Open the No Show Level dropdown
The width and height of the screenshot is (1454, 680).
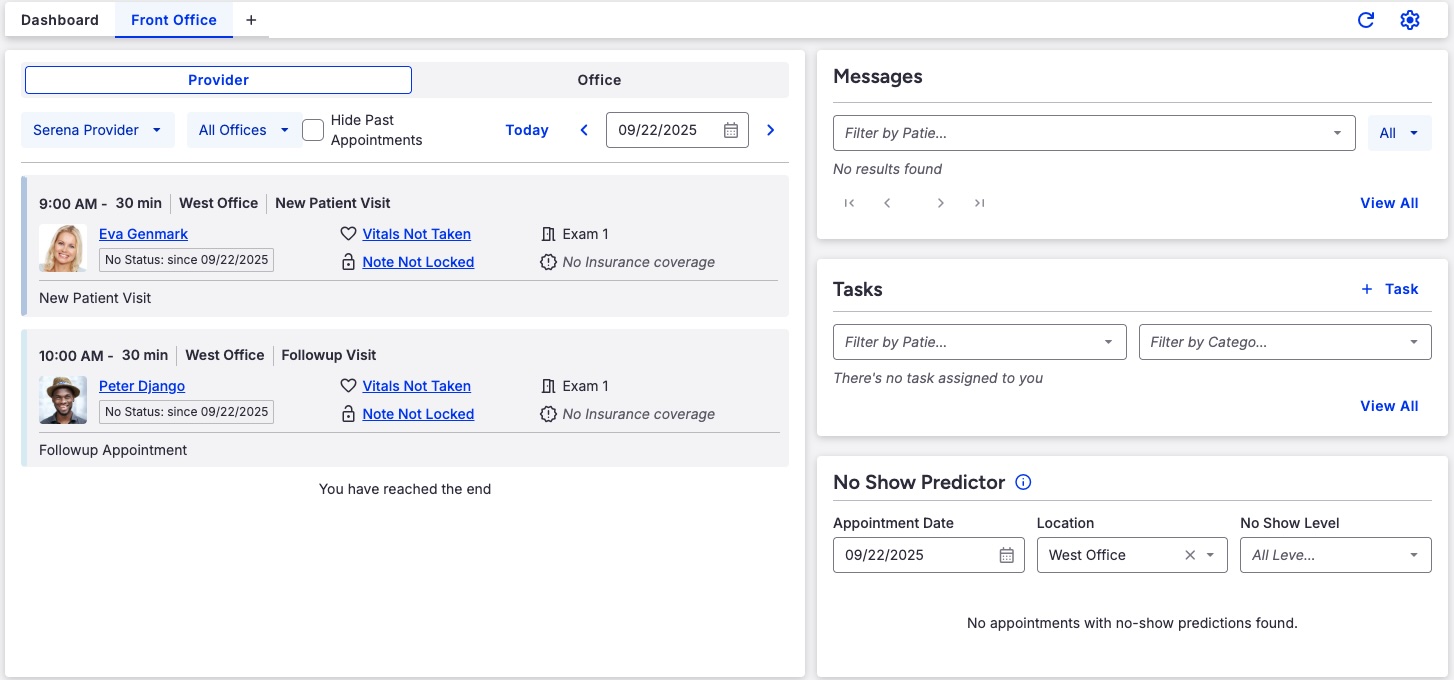coord(1335,555)
